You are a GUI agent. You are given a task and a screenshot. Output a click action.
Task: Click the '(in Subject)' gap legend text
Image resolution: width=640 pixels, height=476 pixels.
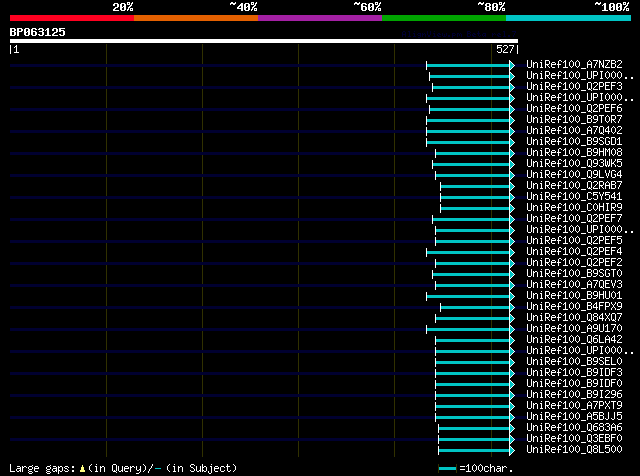tap(201, 468)
